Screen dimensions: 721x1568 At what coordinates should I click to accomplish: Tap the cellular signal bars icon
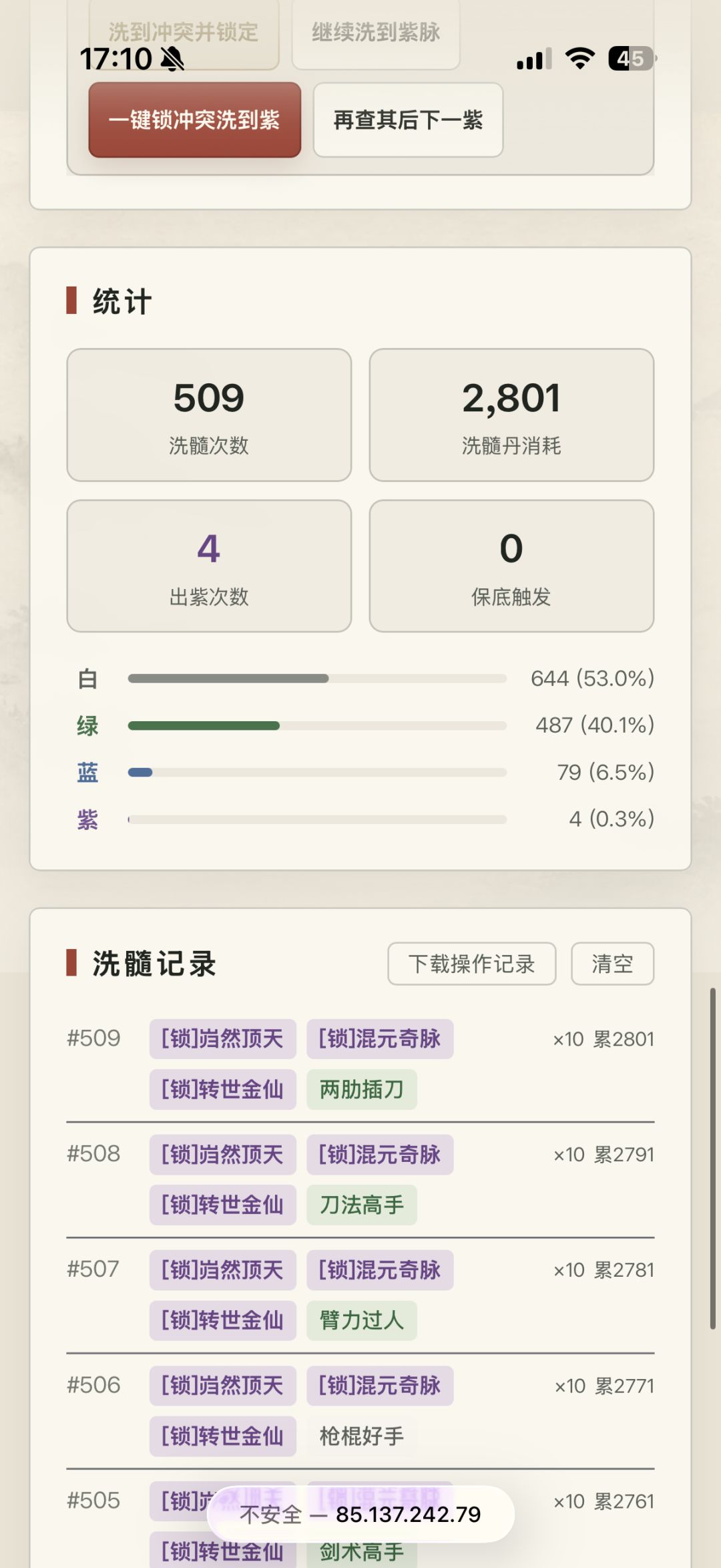pos(534,59)
